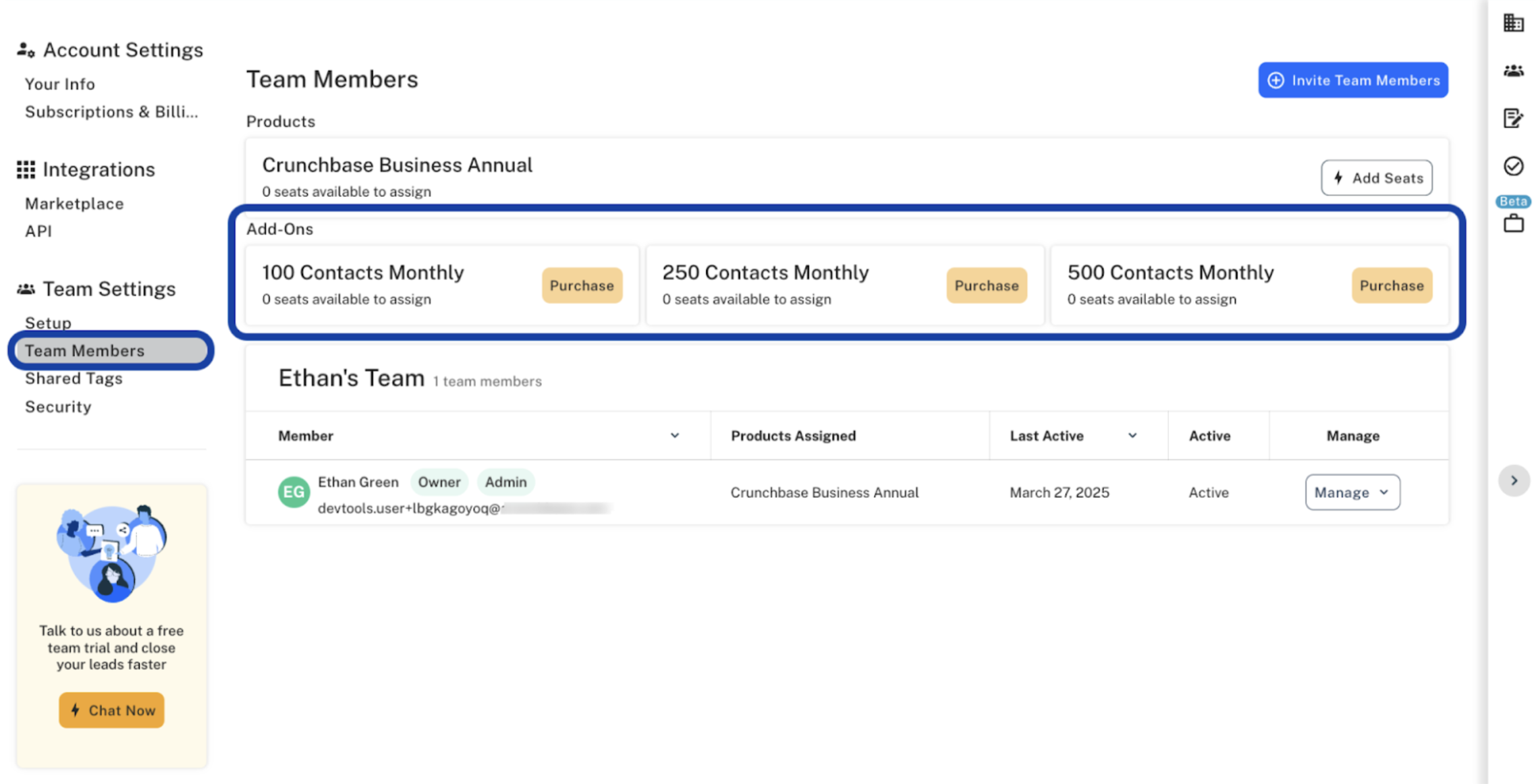1540x784 pixels.
Task: Purchase the 250 Contacts Monthly add-on
Action: (x=986, y=285)
